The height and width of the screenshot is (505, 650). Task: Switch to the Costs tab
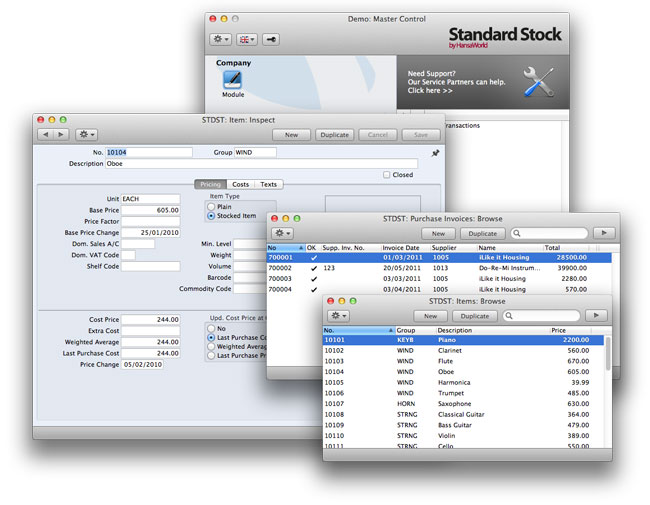point(240,184)
